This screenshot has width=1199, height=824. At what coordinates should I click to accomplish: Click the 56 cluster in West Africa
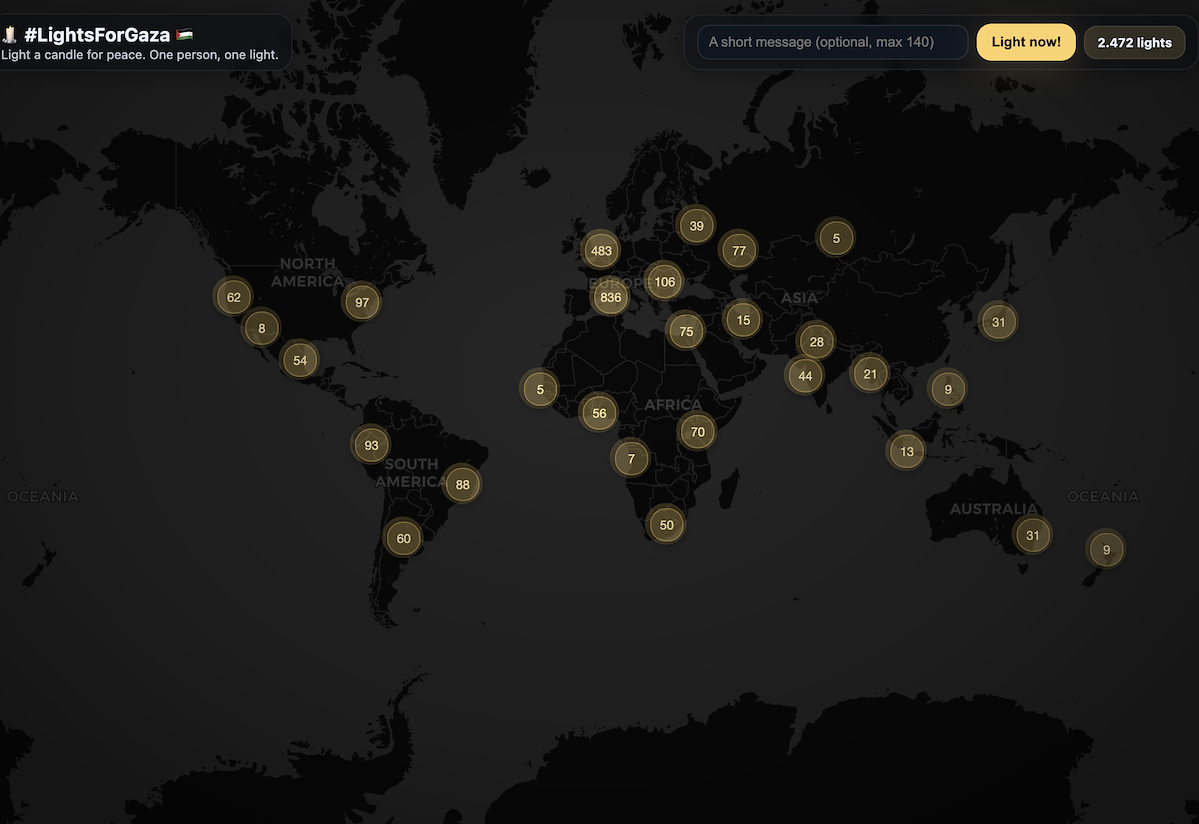click(599, 413)
